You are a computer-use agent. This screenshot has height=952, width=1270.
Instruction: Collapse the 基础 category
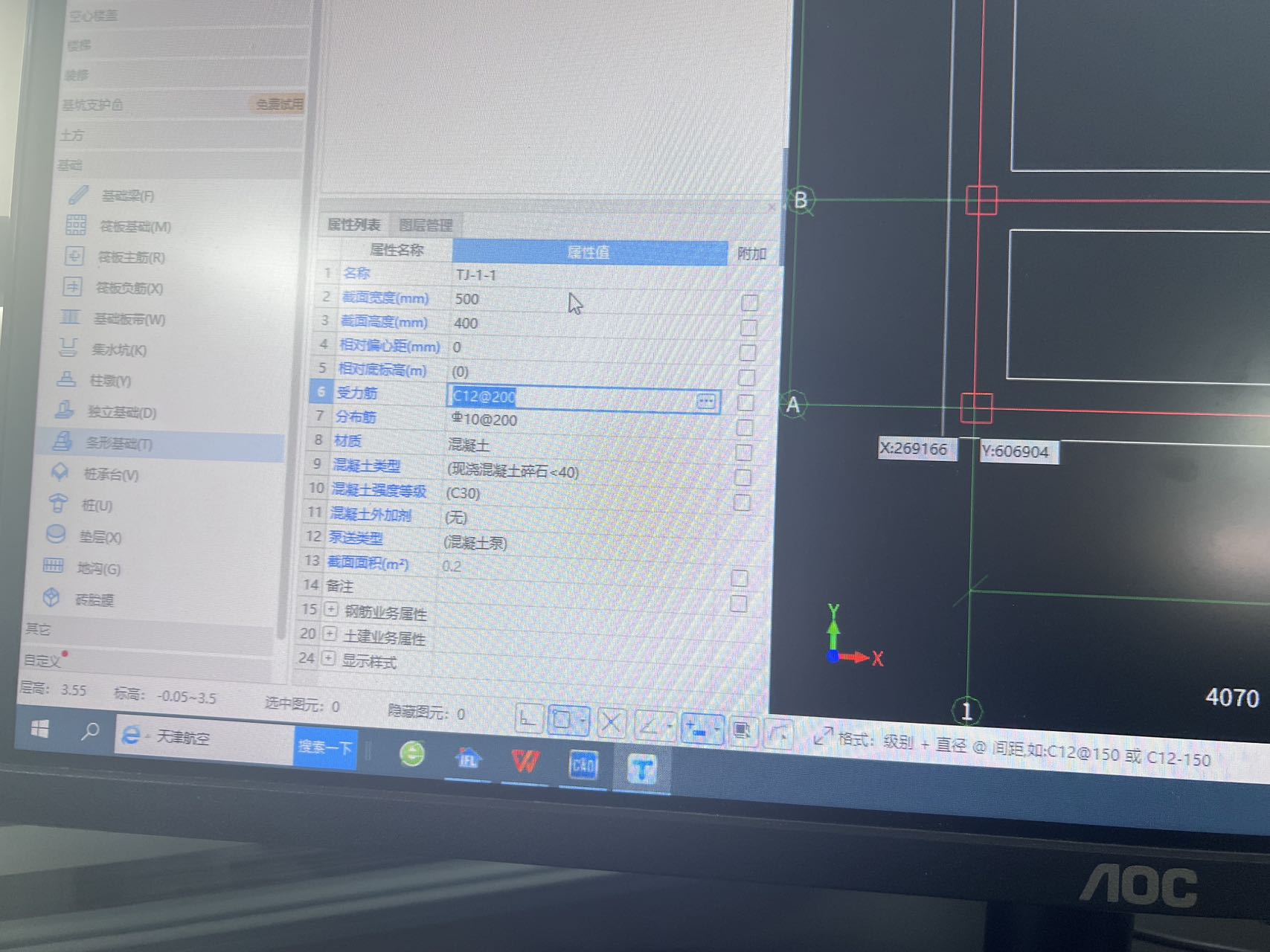tap(179, 165)
